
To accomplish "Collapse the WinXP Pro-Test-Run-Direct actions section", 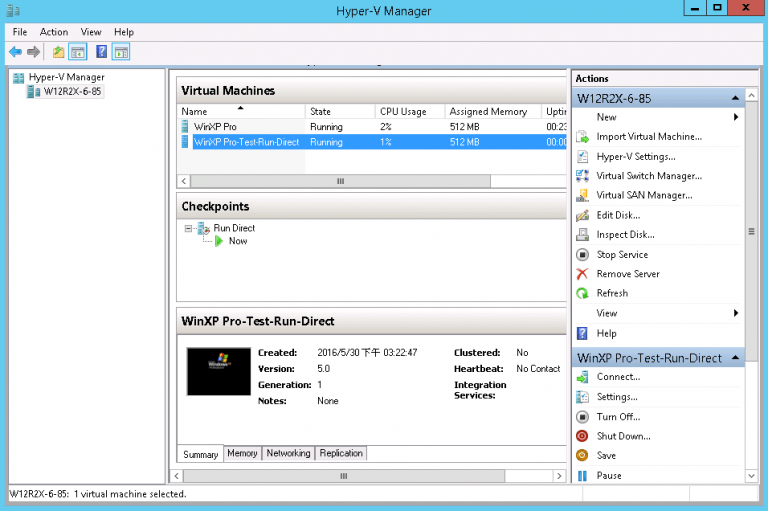I will [x=735, y=358].
